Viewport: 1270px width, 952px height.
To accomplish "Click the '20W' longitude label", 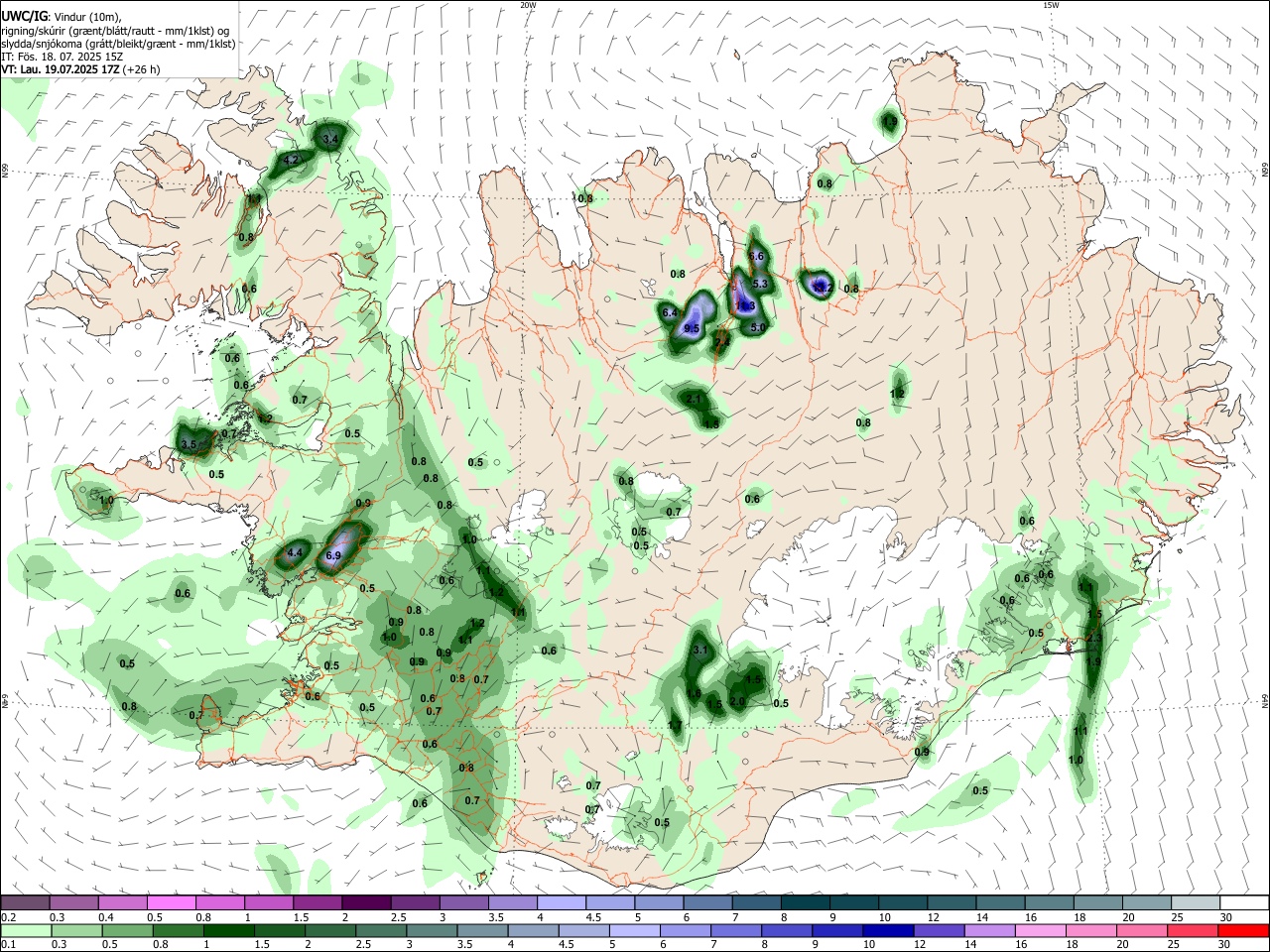I will pos(528,5).
